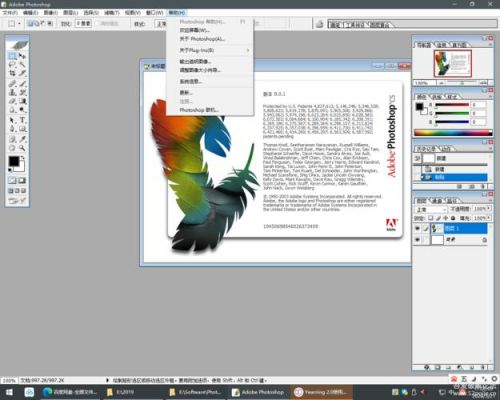Toggle lock transparent pixels checkbox
Image resolution: width=500 pixels, height=400 pixels.
430,218
